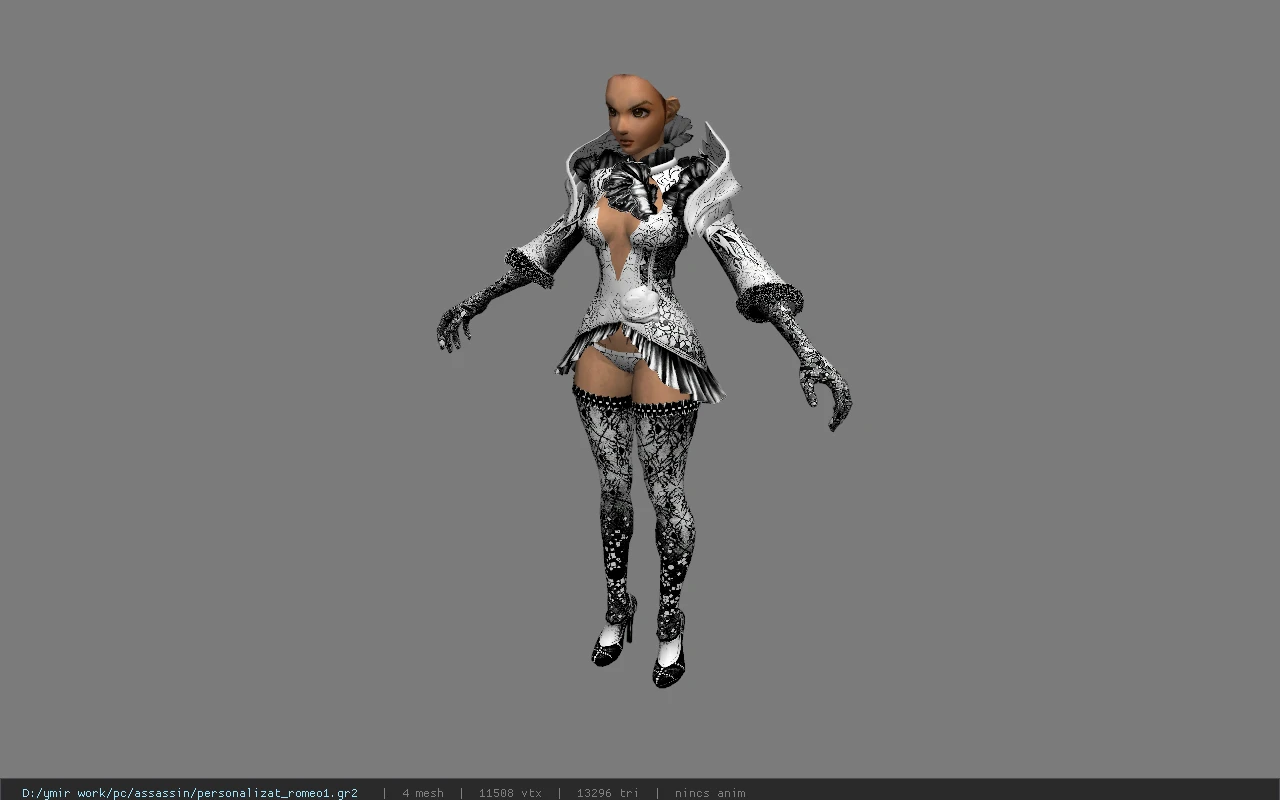Click the 3D character model in viewport
1280x800 pixels.
pyautogui.click(x=643, y=380)
